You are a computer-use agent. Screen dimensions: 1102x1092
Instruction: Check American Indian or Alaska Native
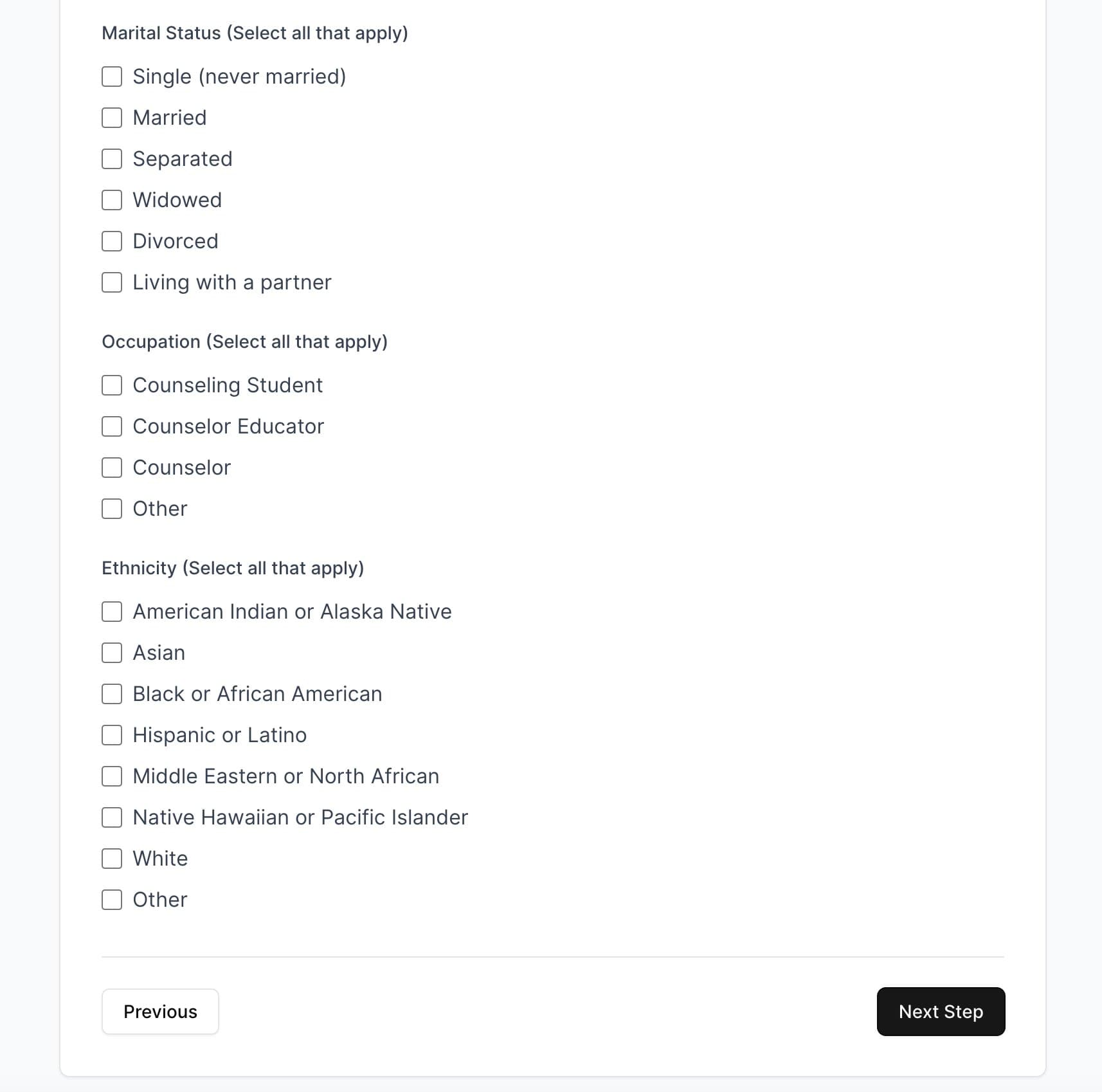[112, 612]
